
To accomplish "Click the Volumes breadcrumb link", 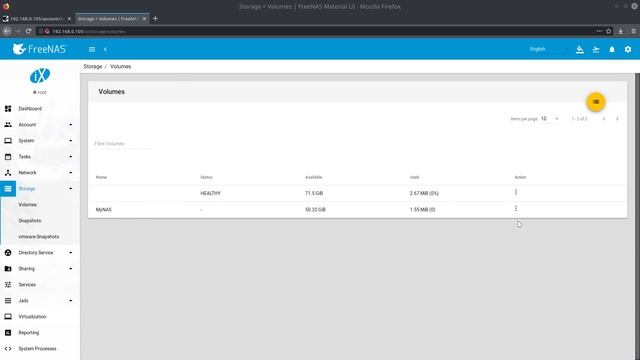I will click(120, 67).
